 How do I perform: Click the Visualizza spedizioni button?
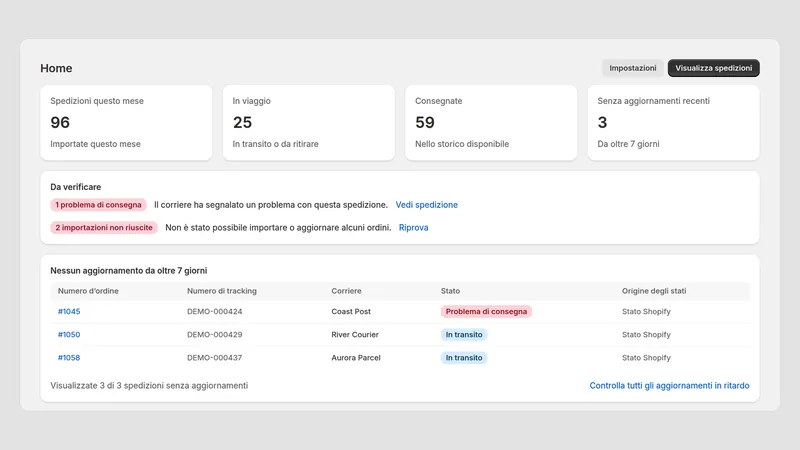click(x=713, y=68)
